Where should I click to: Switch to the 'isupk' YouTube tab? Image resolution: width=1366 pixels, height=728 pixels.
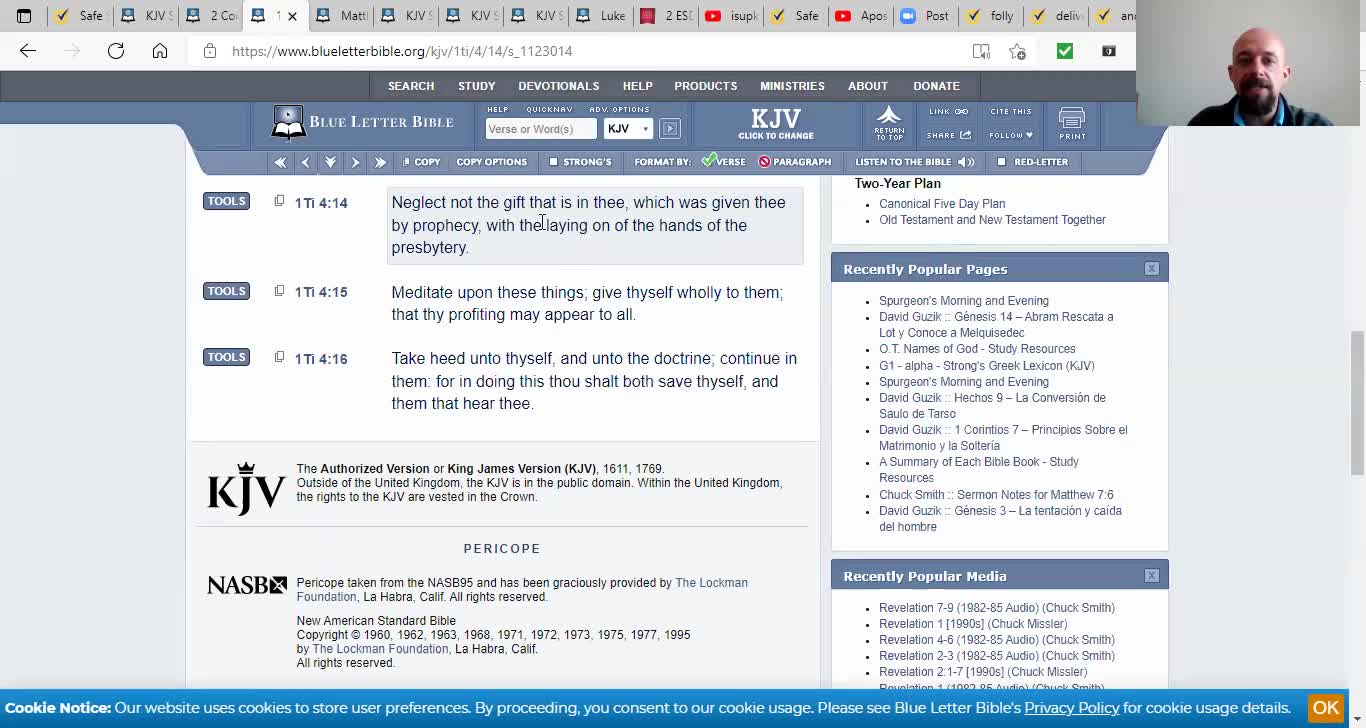click(732, 15)
